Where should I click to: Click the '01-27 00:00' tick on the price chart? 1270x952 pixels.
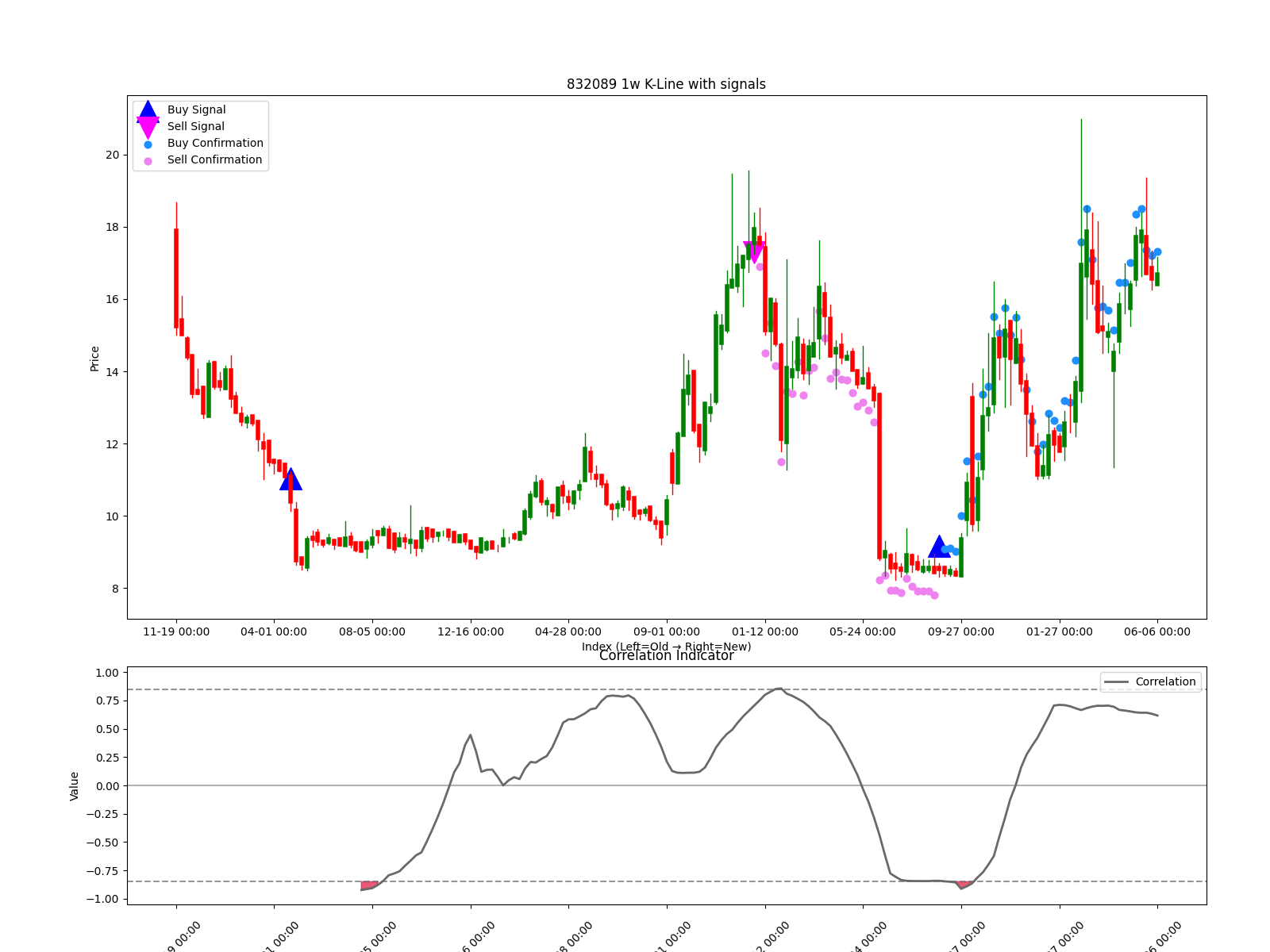click(1060, 632)
